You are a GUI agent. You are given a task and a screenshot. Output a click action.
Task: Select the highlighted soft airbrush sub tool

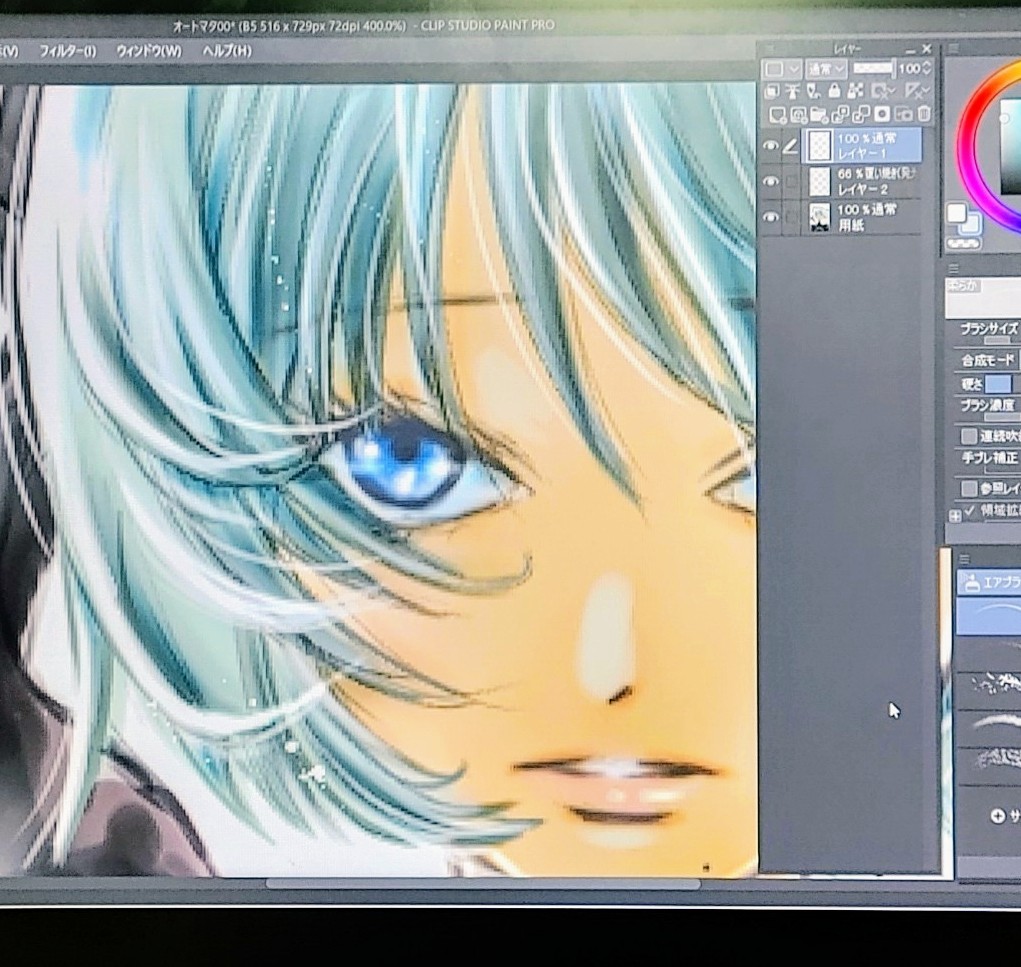tap(988, 616)
